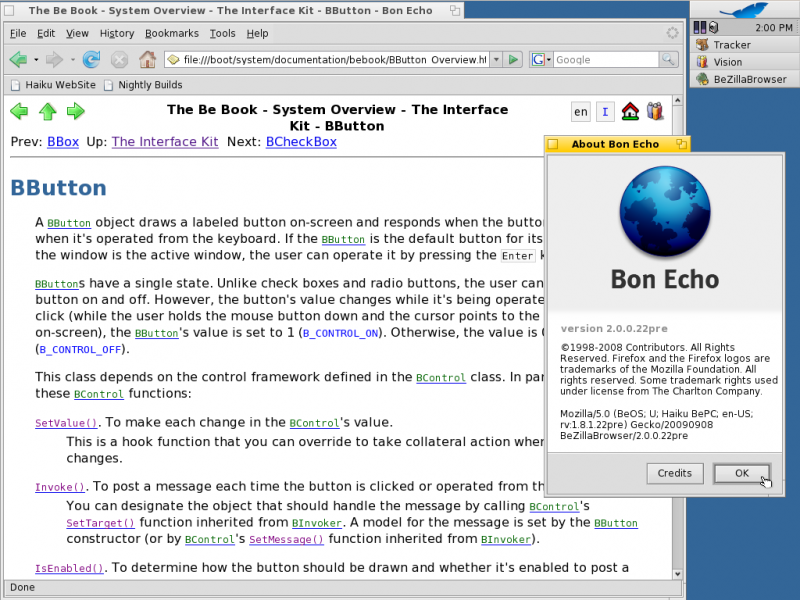
Task: Click the Google search field
Action: coord(606,60)
